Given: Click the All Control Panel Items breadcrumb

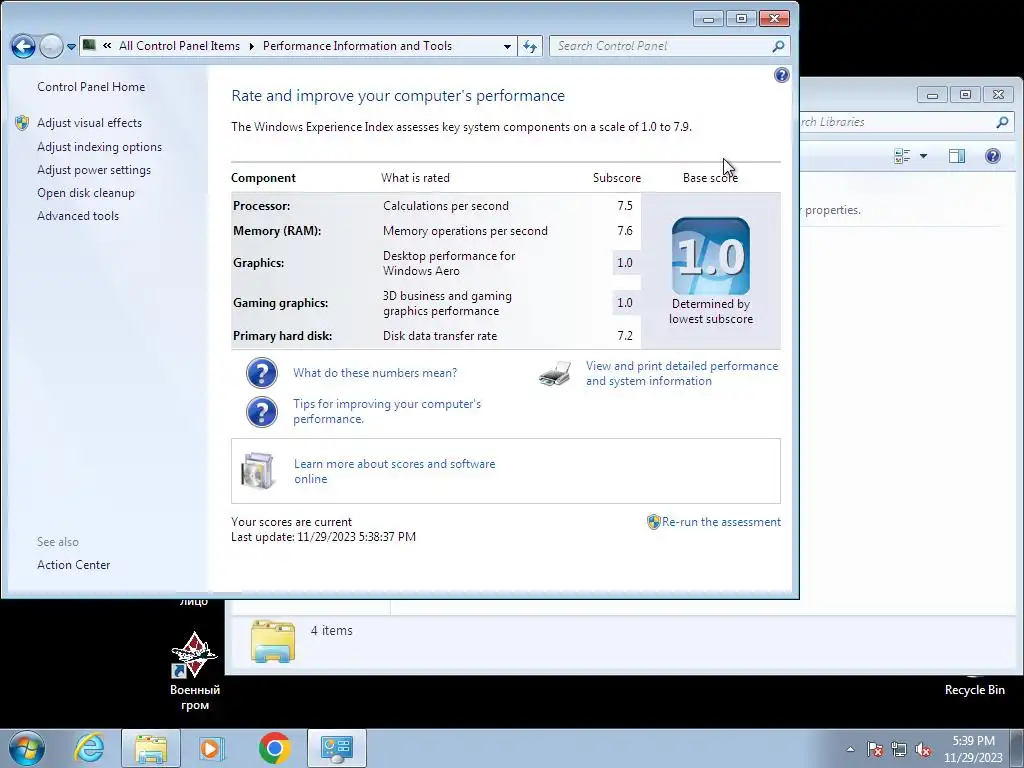Looking at the screenshot, I should (179, 46).
